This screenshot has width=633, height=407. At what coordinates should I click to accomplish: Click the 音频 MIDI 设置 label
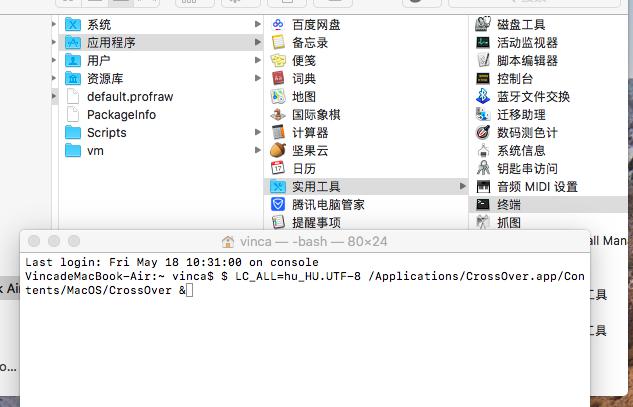[537, 187]
